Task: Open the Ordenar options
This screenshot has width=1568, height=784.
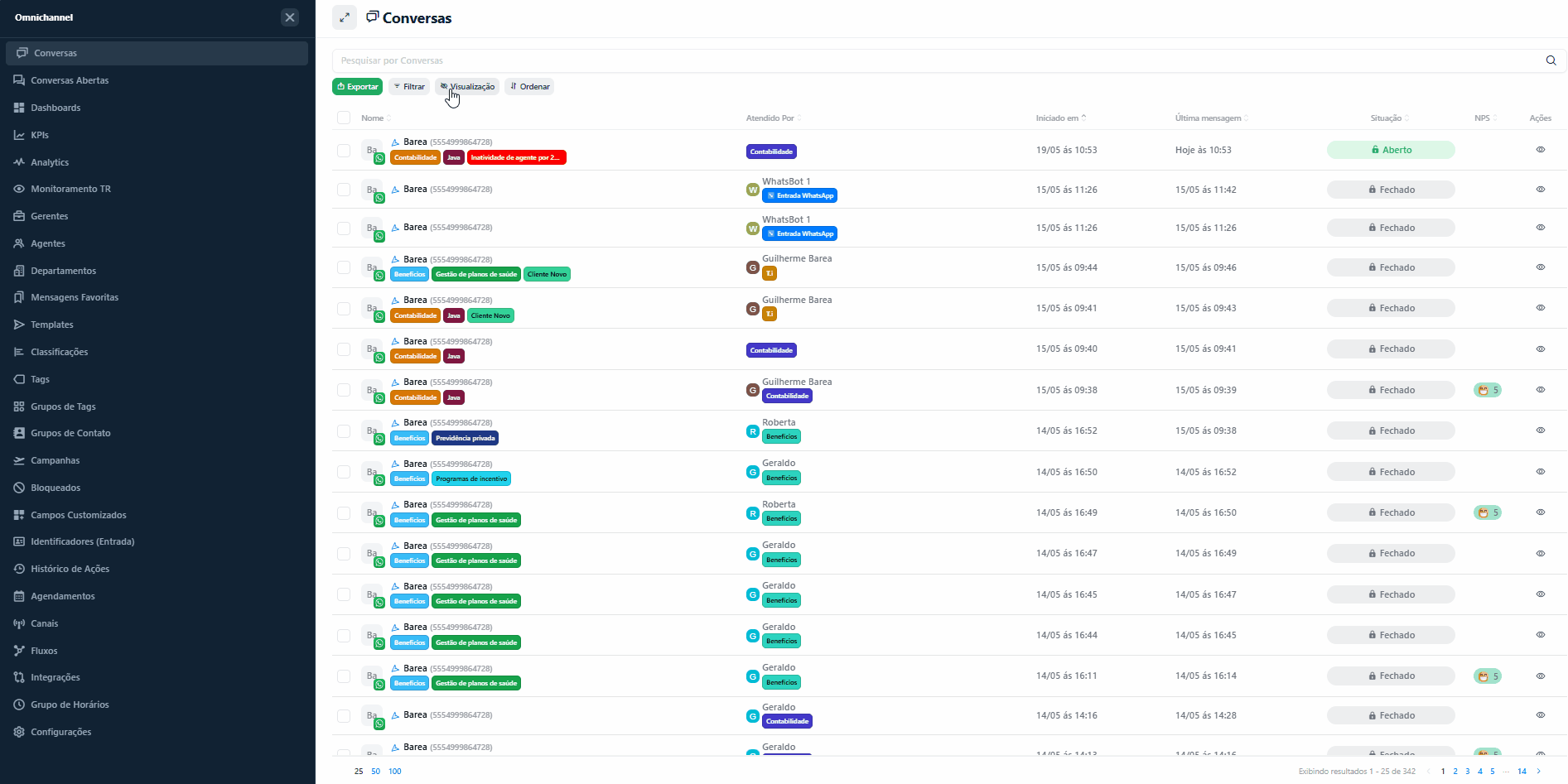Action: tap(530, 86)
